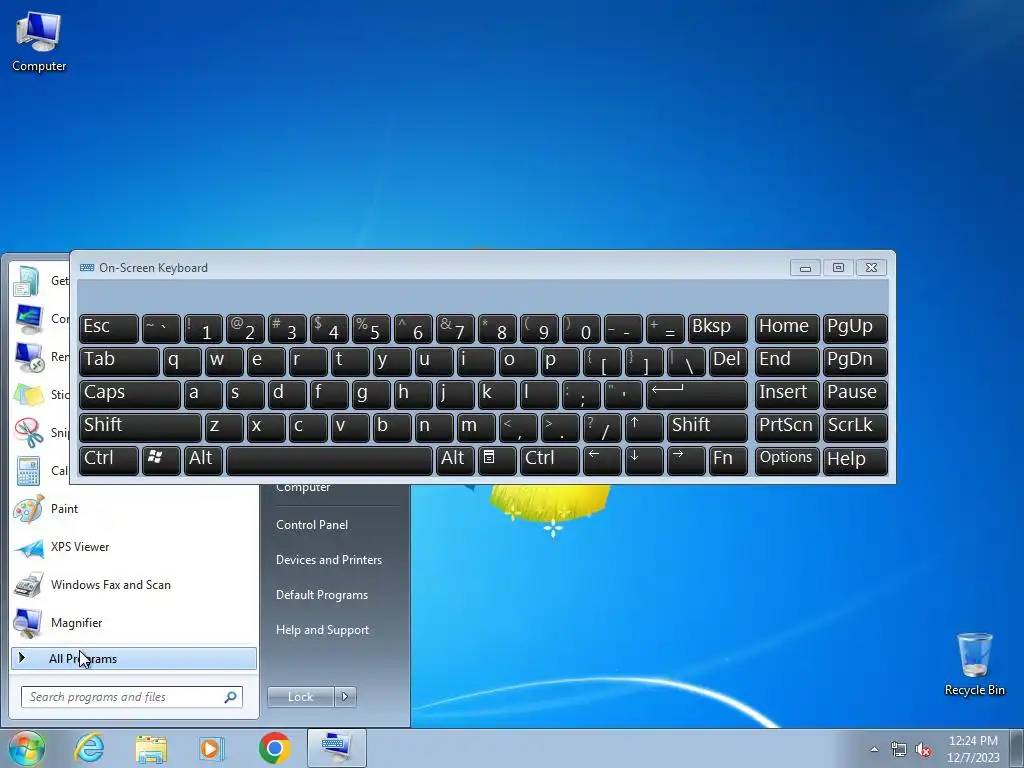Image resolution: width=1024 pixels, height=768 pixels.
Task: Click the down arrow key on keyboard
Action: coord(644,460)
